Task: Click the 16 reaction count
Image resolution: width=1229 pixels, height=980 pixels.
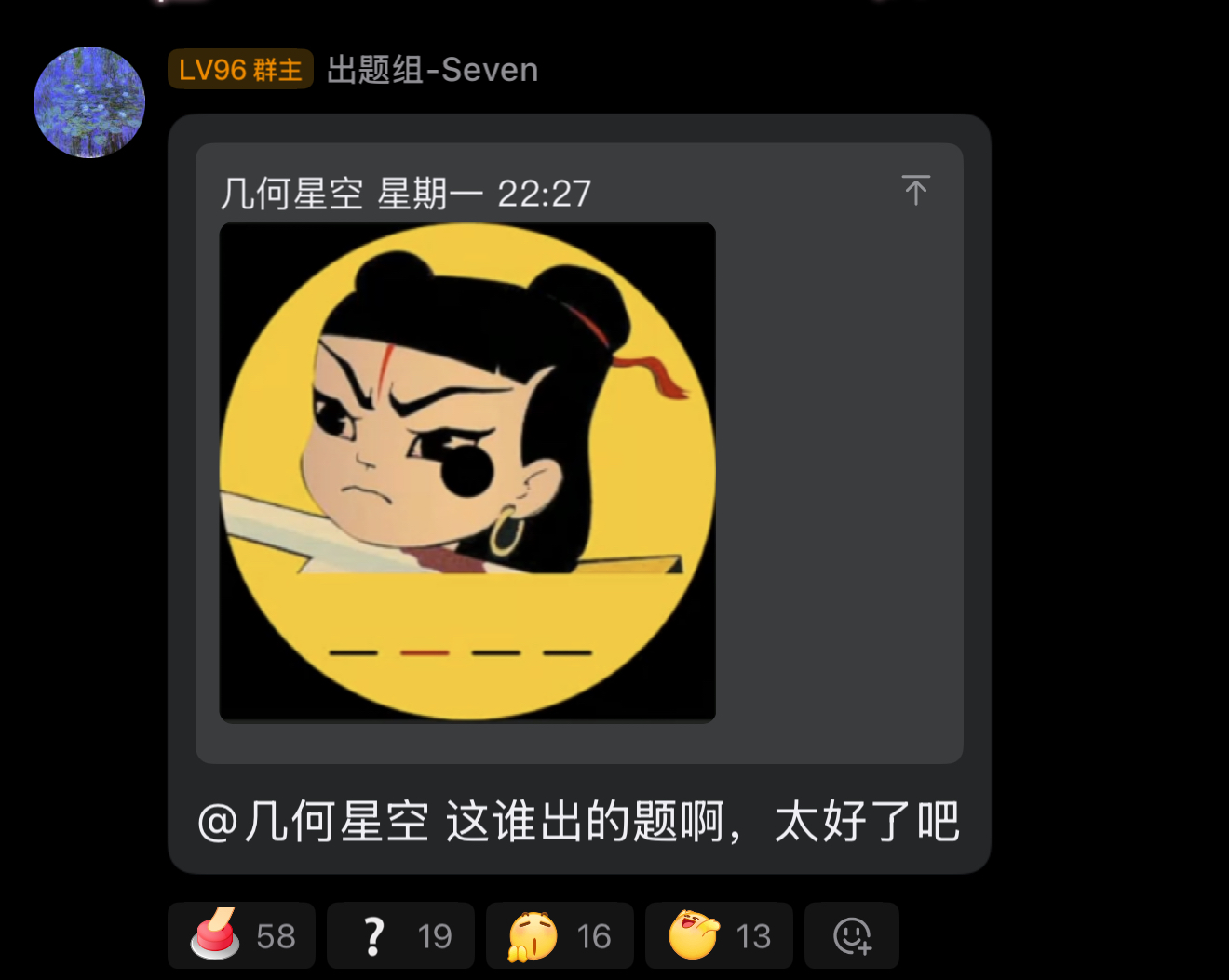Action: 594,936
